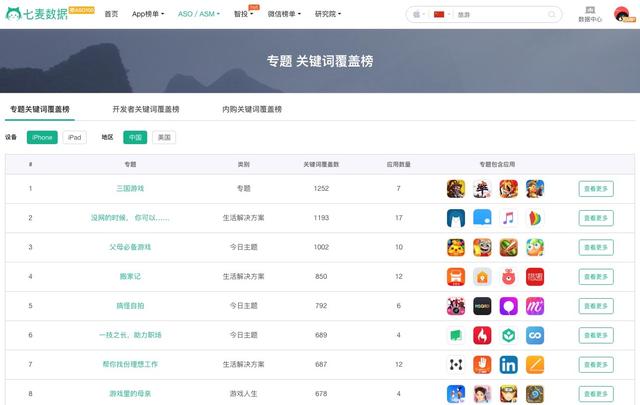
Task: Click the red flame app icon in row 6
Action: pyautogui.click(x=482, y=335)
